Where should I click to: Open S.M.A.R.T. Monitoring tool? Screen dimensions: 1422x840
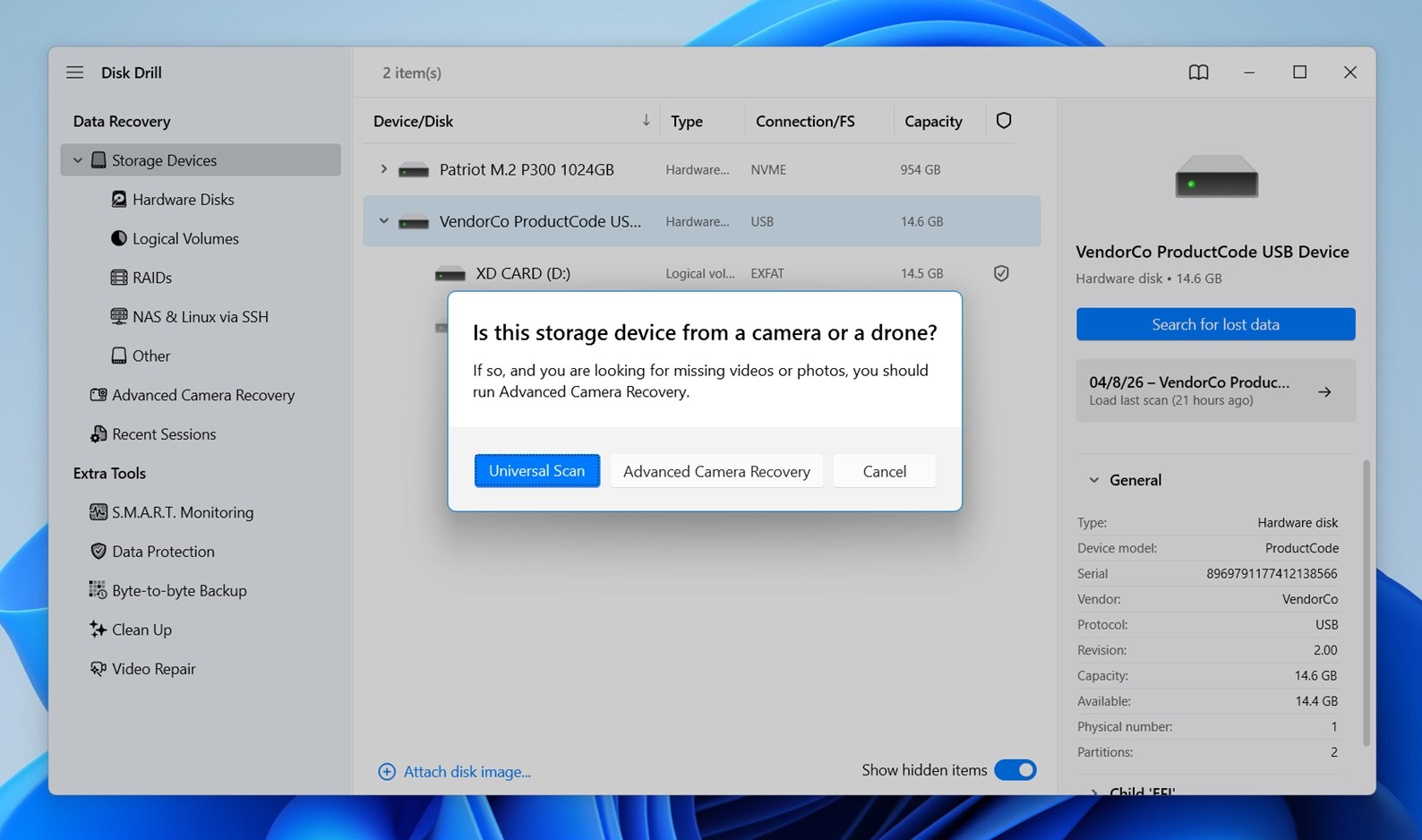(x=183, y=512)
